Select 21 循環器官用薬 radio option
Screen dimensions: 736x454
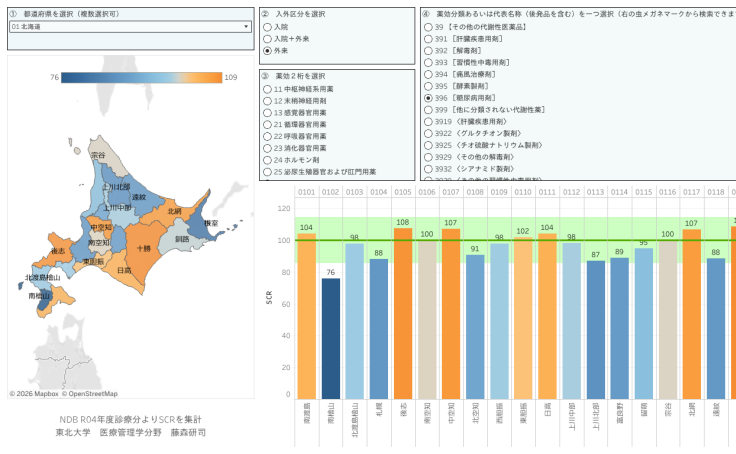267,125
